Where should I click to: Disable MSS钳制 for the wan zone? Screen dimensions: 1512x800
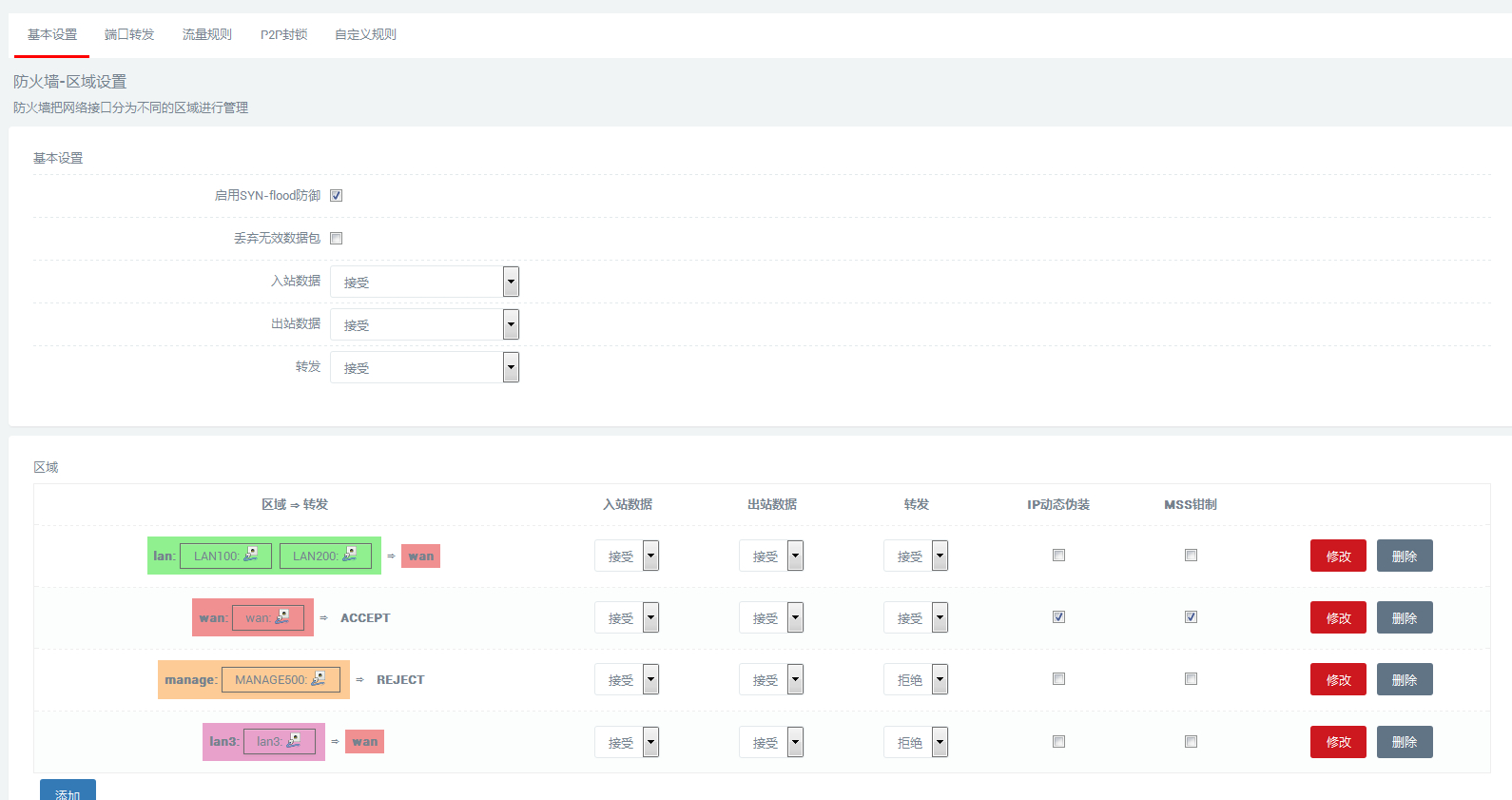1191,616
